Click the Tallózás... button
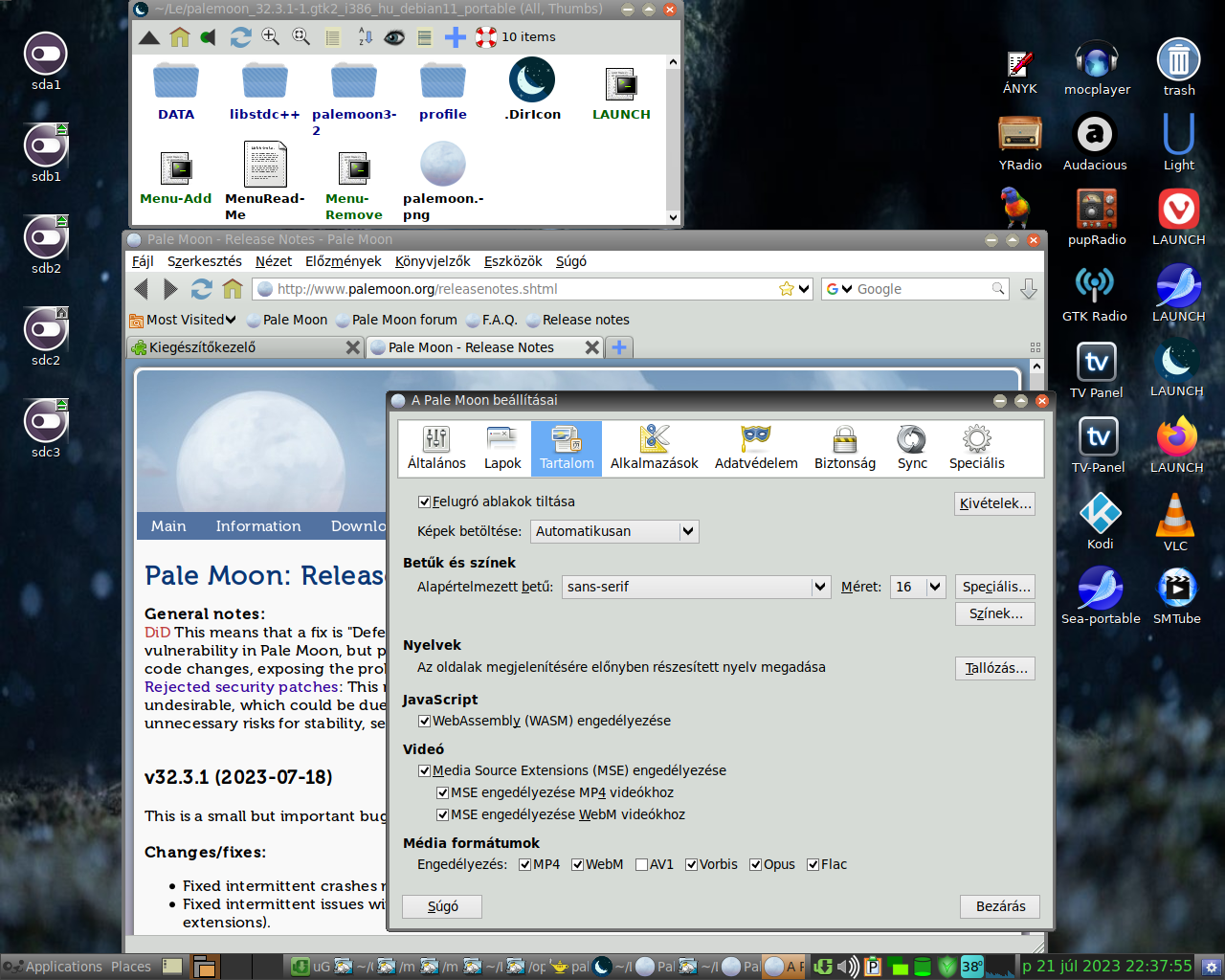 [995, 668]
